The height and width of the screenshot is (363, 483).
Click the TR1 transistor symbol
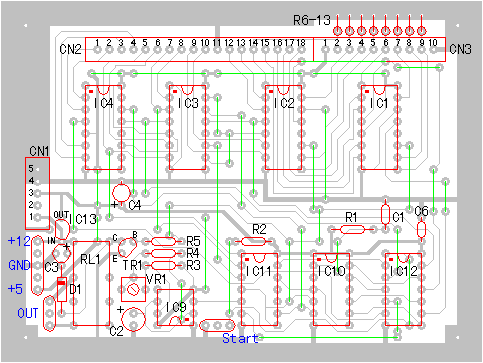(128, 247)
